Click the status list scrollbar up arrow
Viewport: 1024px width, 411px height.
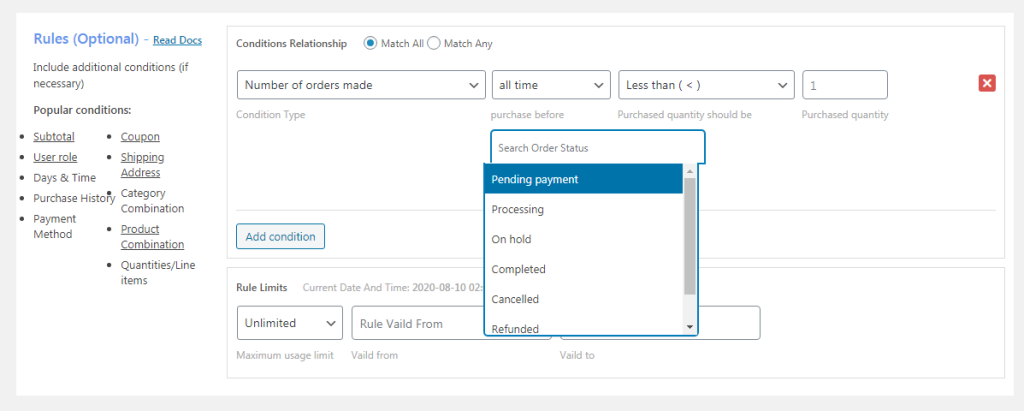coord(690,171)
